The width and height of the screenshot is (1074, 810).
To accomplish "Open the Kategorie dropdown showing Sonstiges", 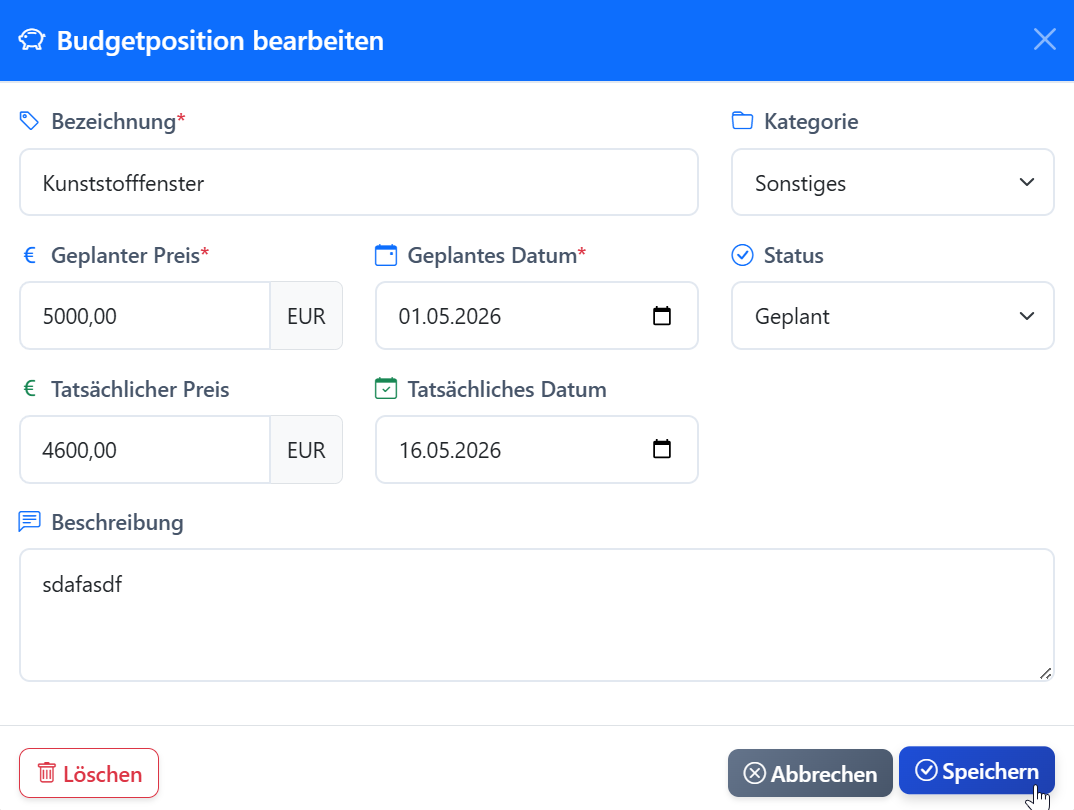I will point(892,182).
